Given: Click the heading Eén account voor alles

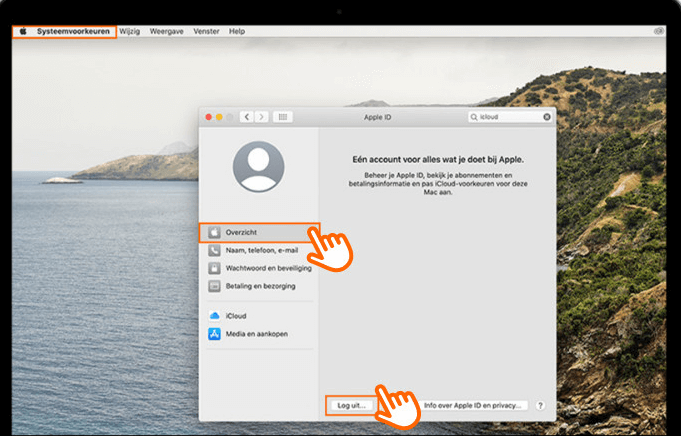Looking at the screenshot, I should coord(438,159).
